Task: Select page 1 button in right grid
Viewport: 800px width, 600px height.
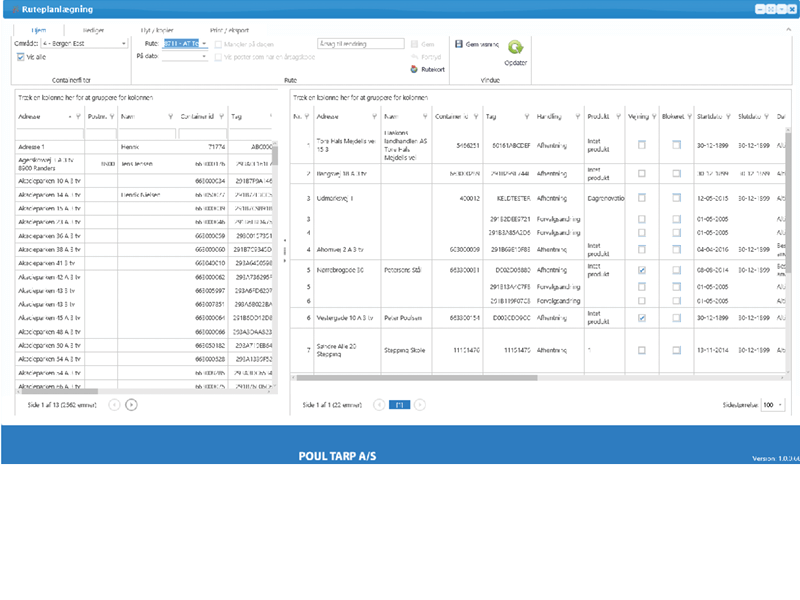Action: click(399, 405)
